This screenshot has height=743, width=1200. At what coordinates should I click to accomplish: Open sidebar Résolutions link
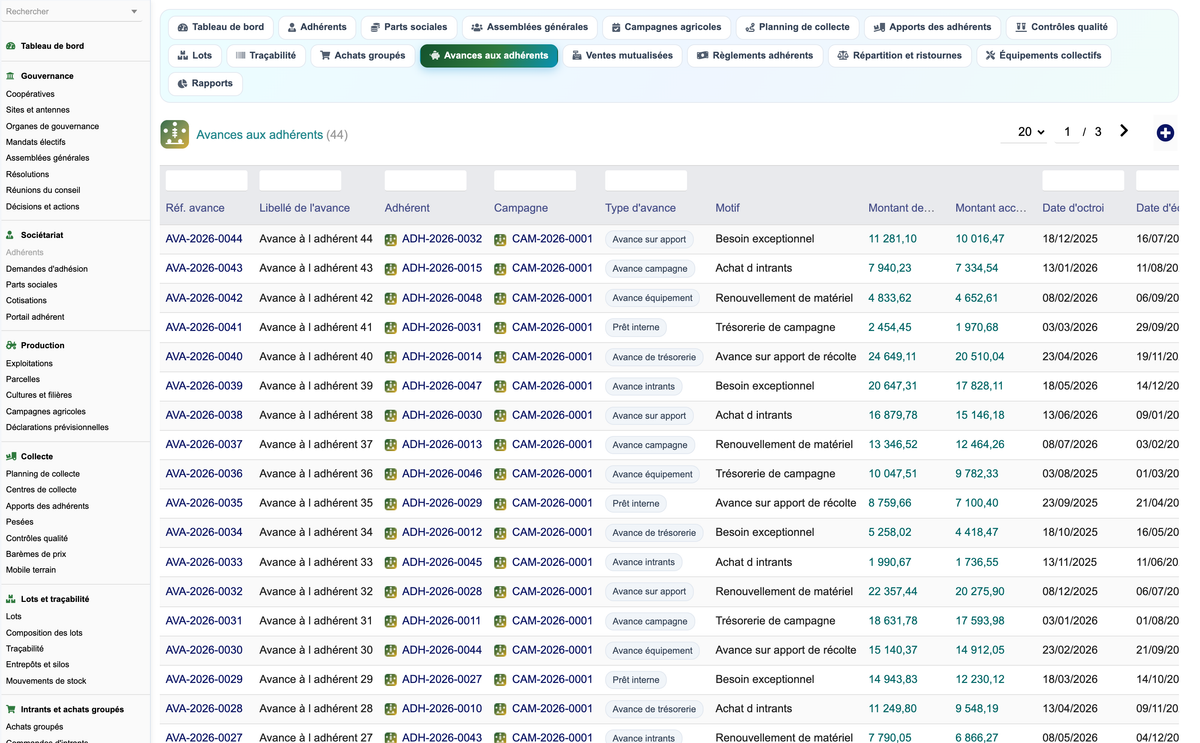tap(28, 174)
